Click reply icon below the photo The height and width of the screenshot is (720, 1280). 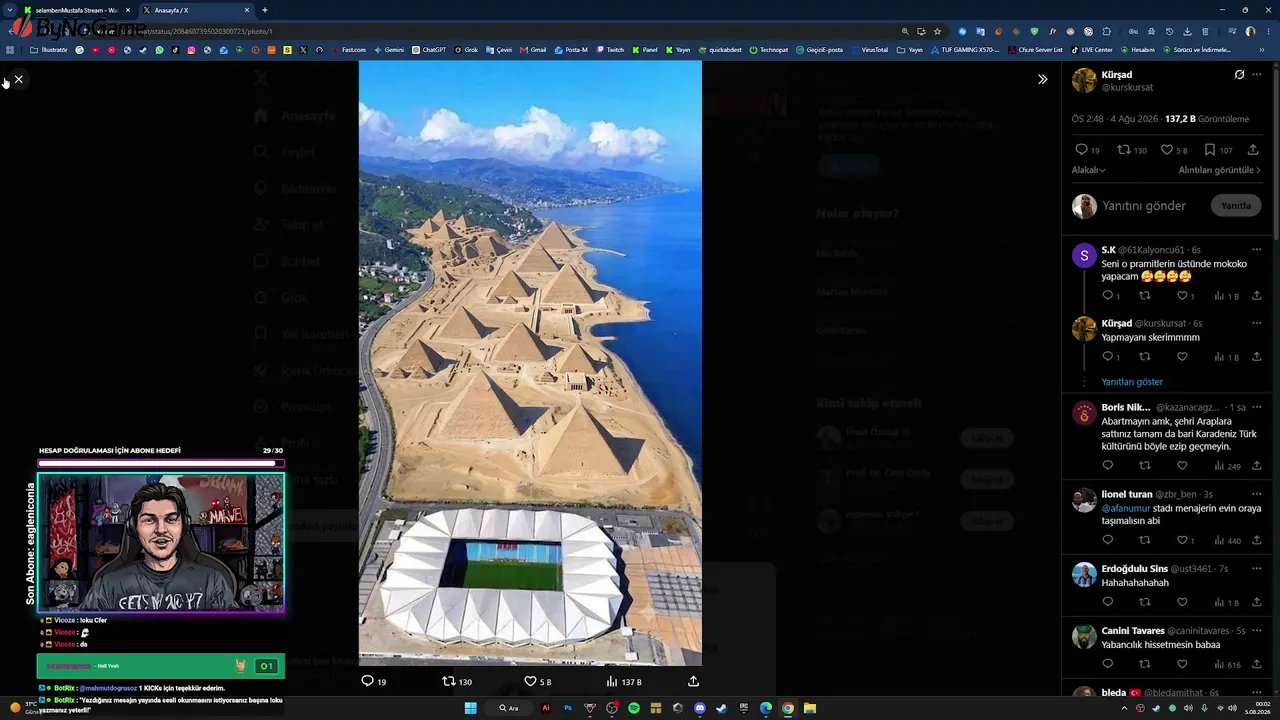point(367,681)
